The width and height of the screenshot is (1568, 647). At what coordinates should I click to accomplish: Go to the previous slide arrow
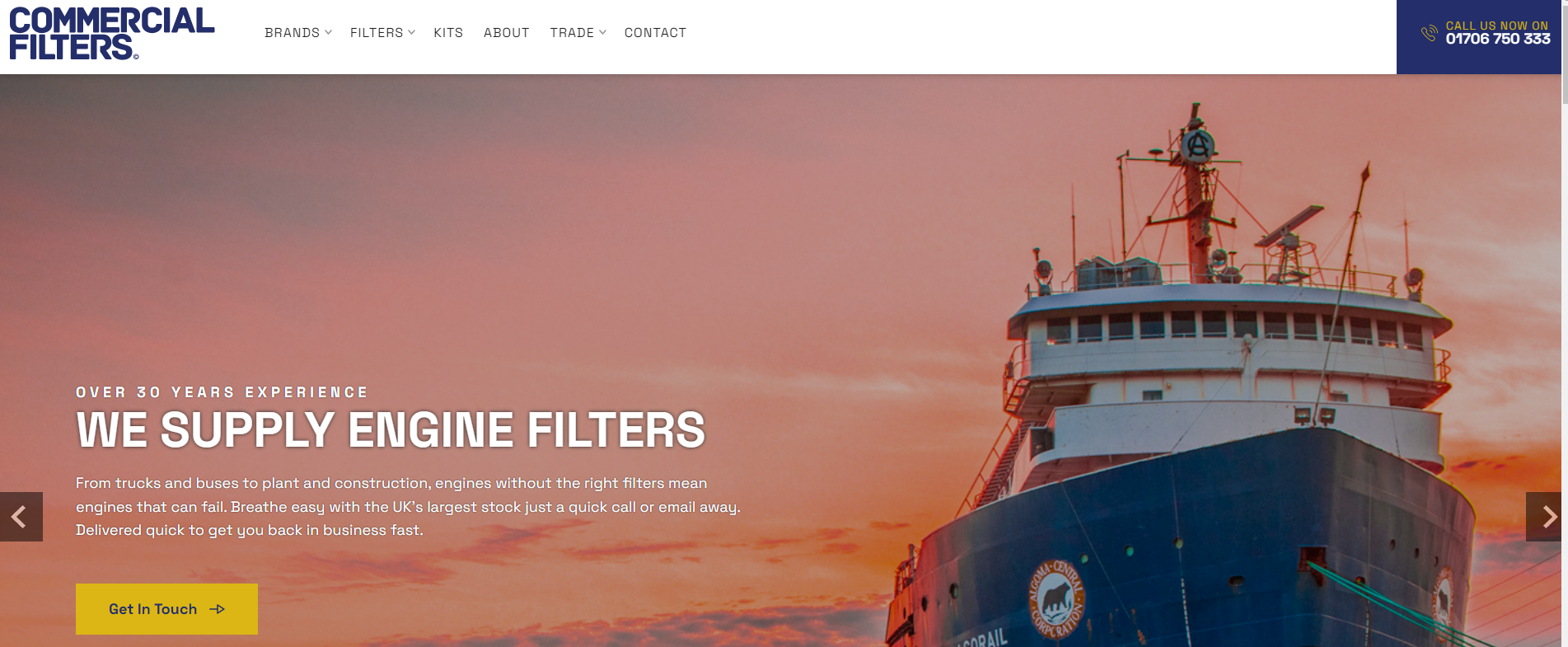click(x=21, y=517)
